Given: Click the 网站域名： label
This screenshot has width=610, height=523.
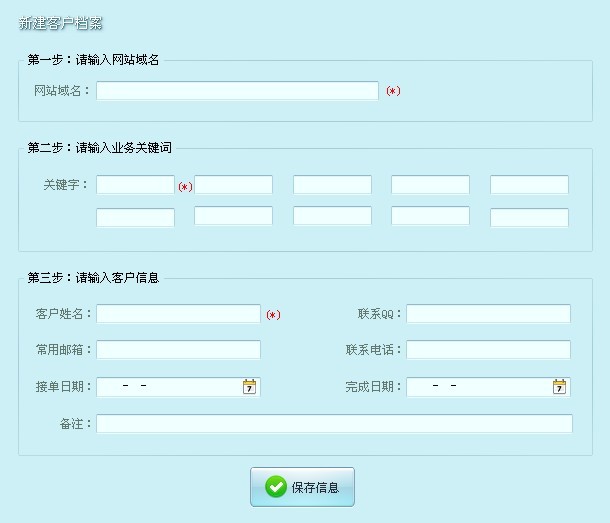Looking at the screenshot, I should pos(62,91).
